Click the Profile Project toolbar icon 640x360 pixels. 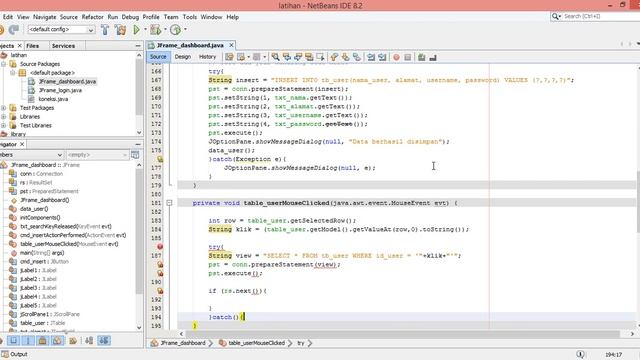pos(176,29)
